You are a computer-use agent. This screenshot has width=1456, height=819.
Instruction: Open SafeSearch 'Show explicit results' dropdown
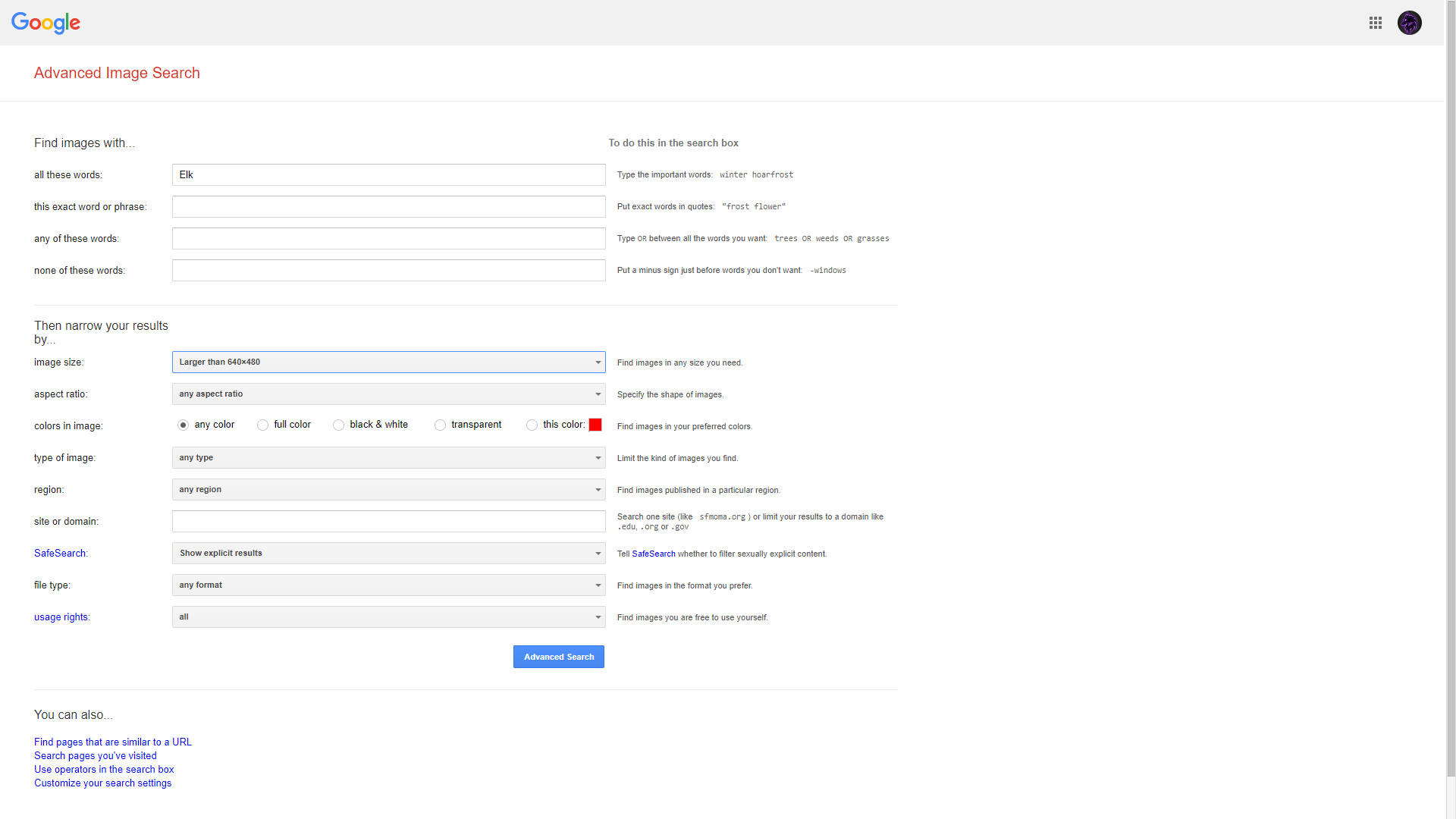[388, 553]
